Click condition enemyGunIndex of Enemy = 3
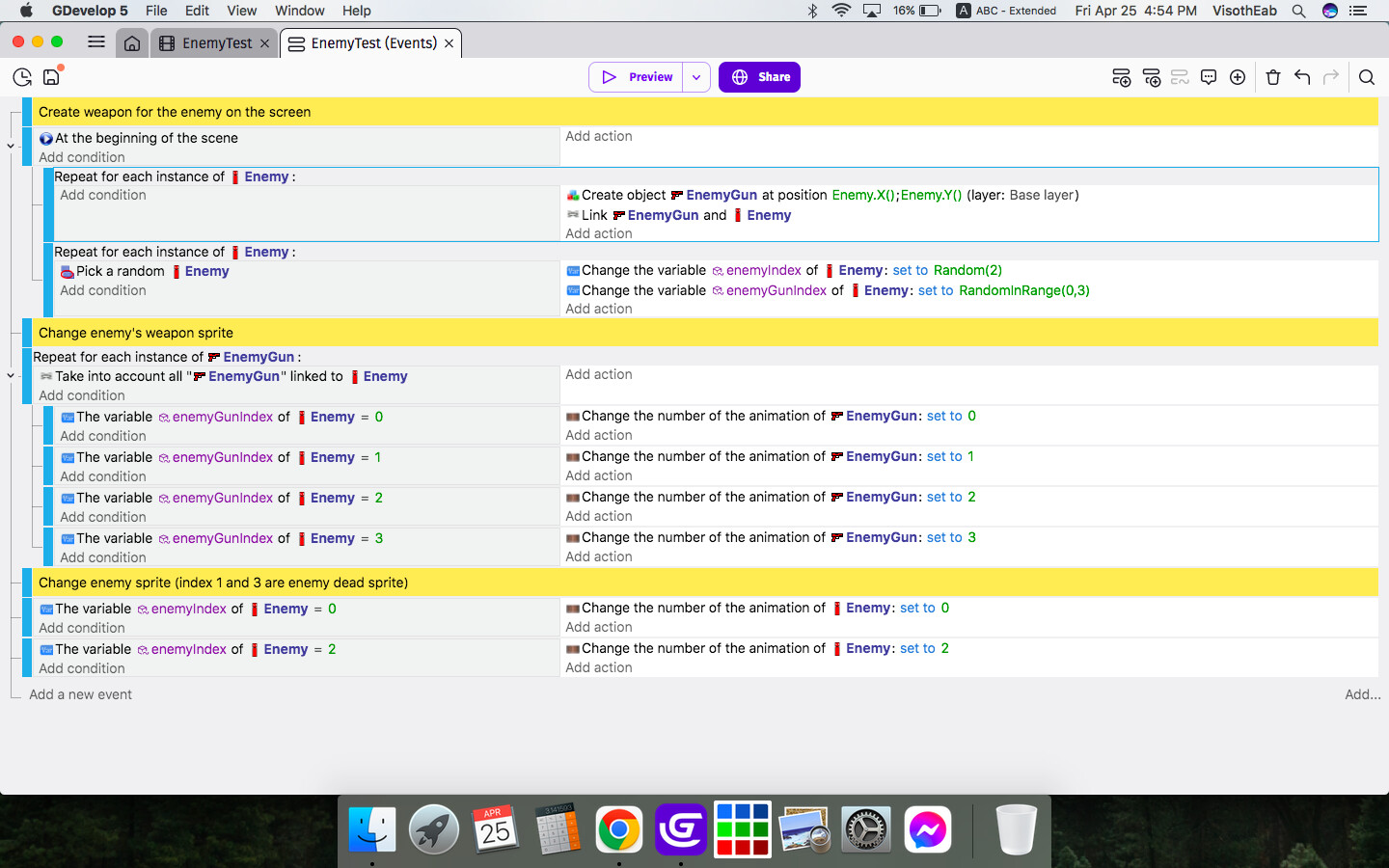 click(x=222, y=538)
